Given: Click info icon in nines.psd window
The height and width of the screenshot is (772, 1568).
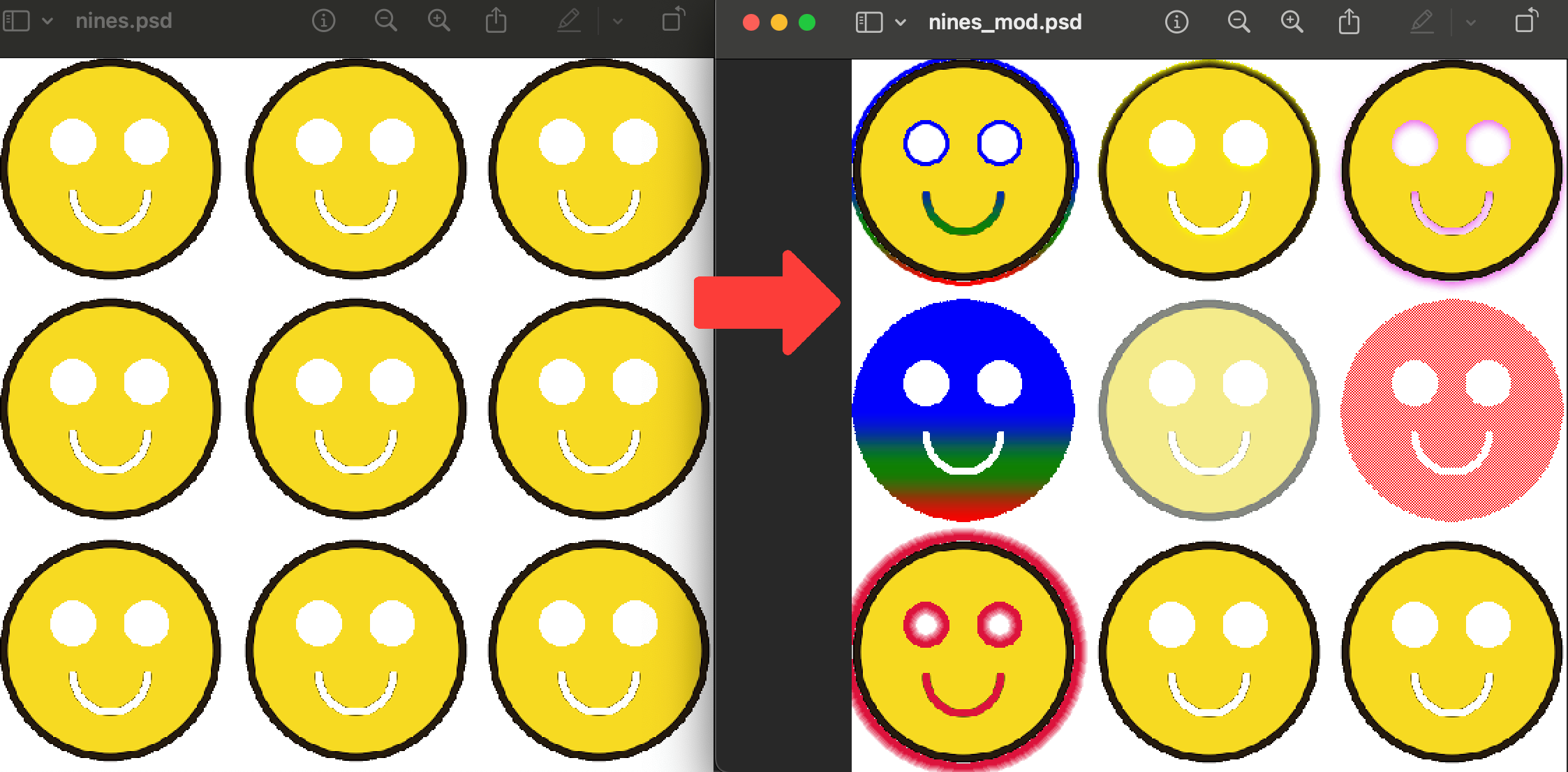Looking at the screenshot, I should tap(323, 21).
